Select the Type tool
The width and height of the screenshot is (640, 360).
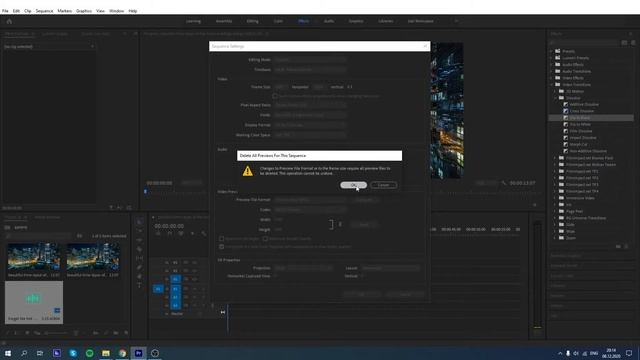pyautogui.click(x=140, y=285)
